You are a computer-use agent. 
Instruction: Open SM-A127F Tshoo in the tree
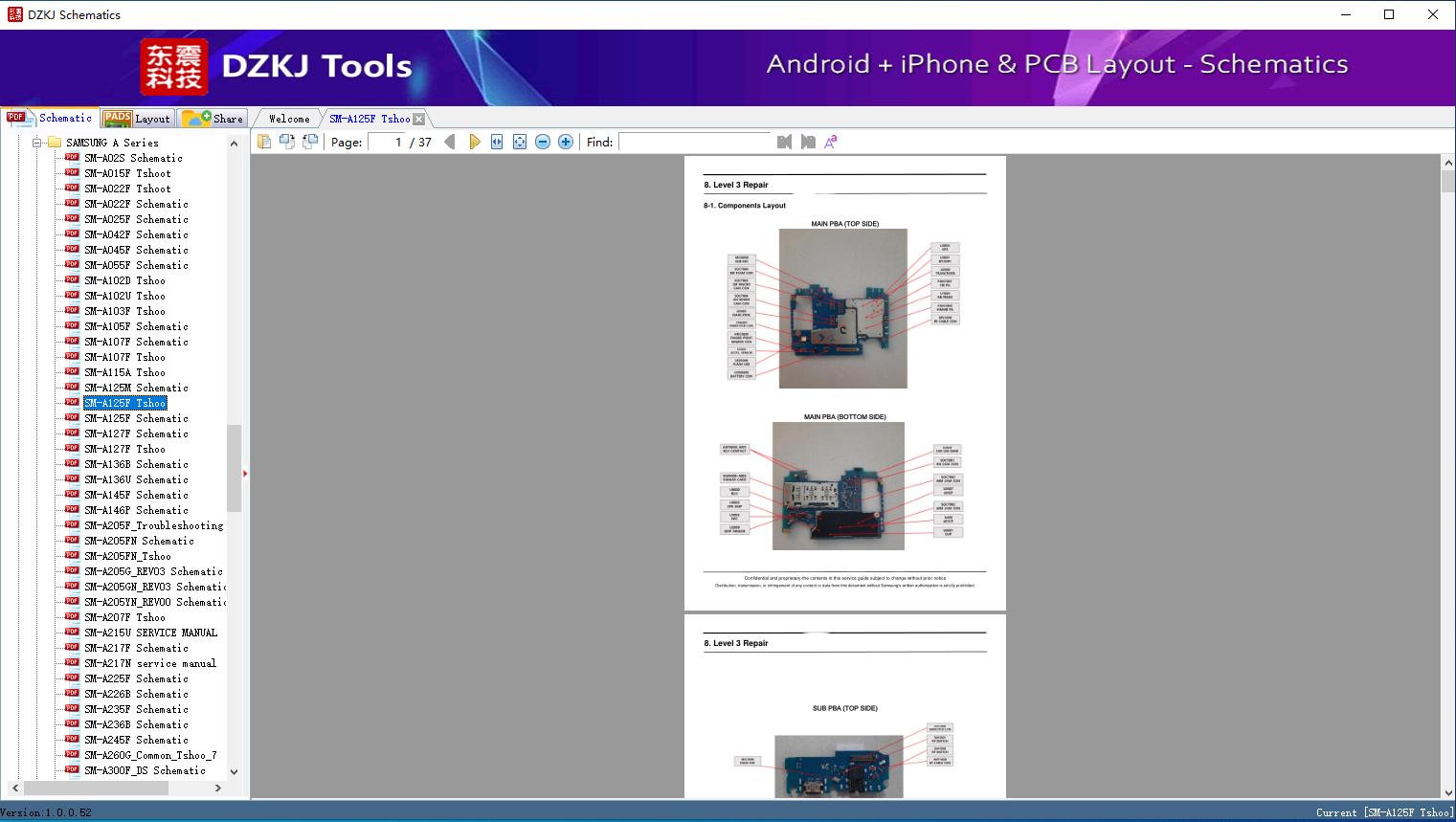[x=124, y=449]
